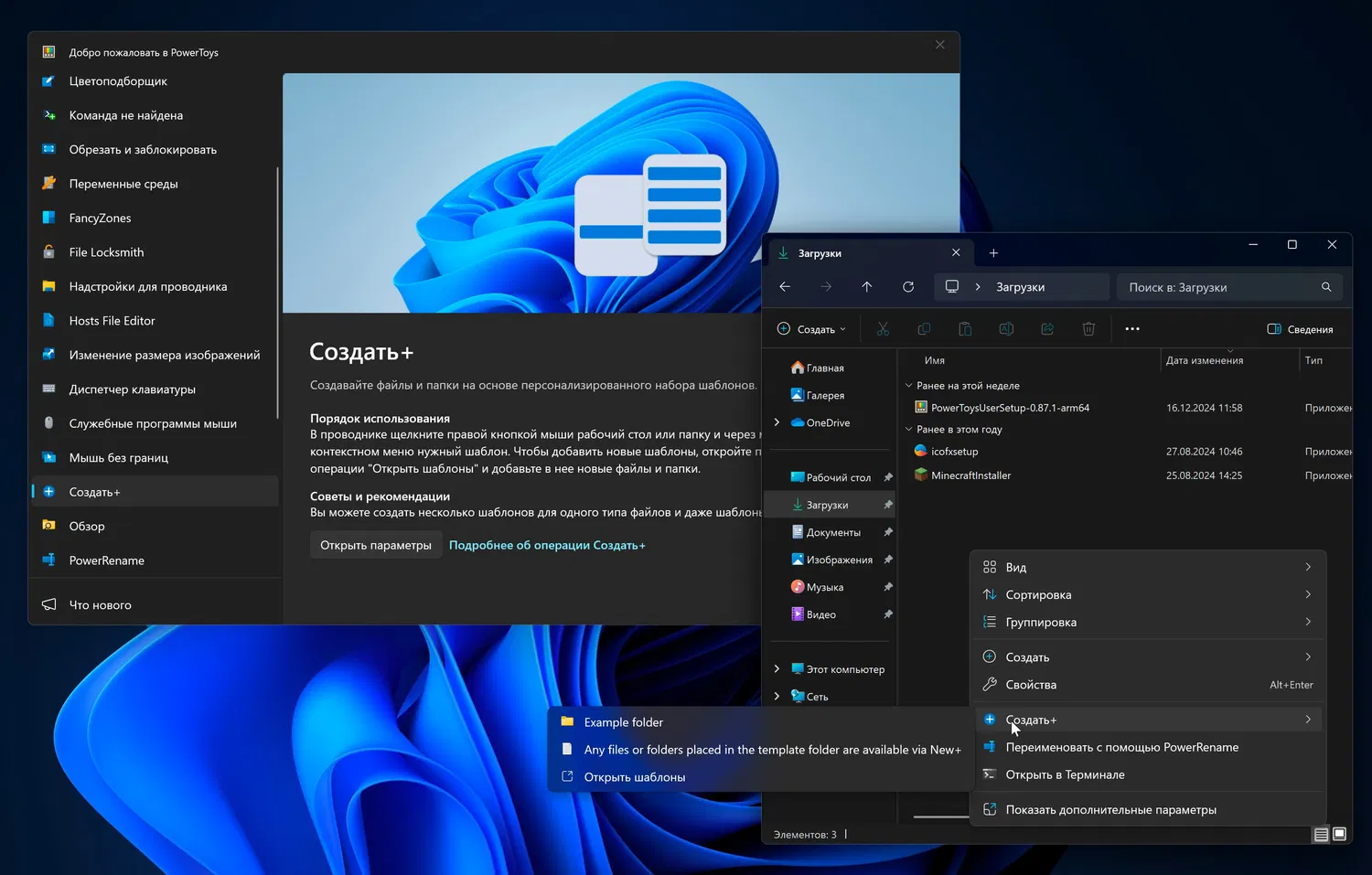Screen dimensions: 1372x875
Task: Select File Locksmith in the PowerToys sidebar
Action: [x=154, y=252]
